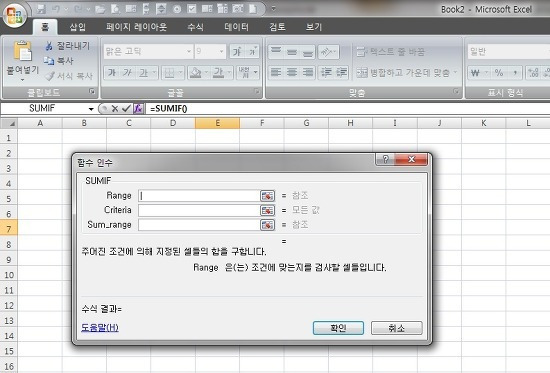550x373 pixels.
Task: Click the borders icon in the font group
Action: 169,73
